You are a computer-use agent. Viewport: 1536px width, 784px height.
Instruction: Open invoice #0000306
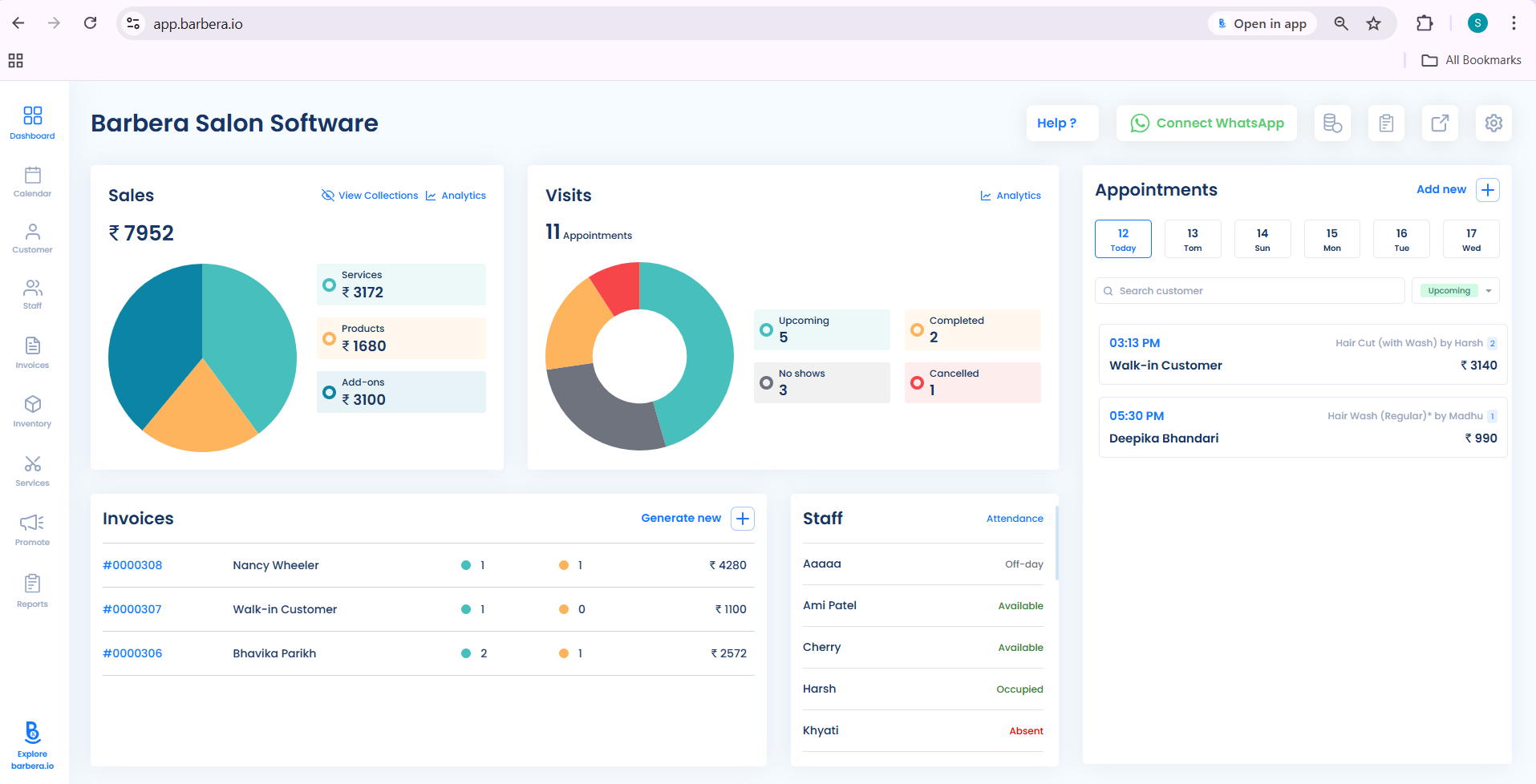point(132,653)
